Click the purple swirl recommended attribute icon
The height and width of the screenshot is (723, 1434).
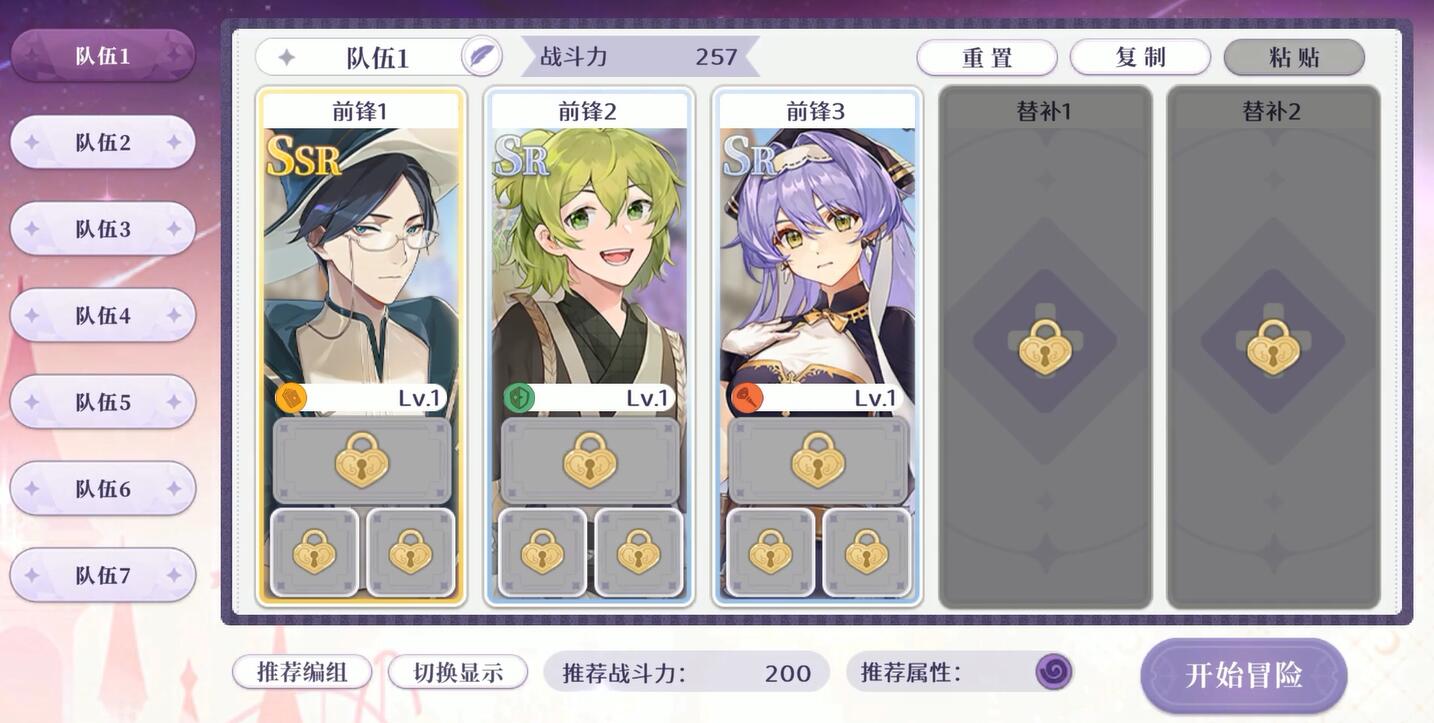click(x=1053, y=672)
